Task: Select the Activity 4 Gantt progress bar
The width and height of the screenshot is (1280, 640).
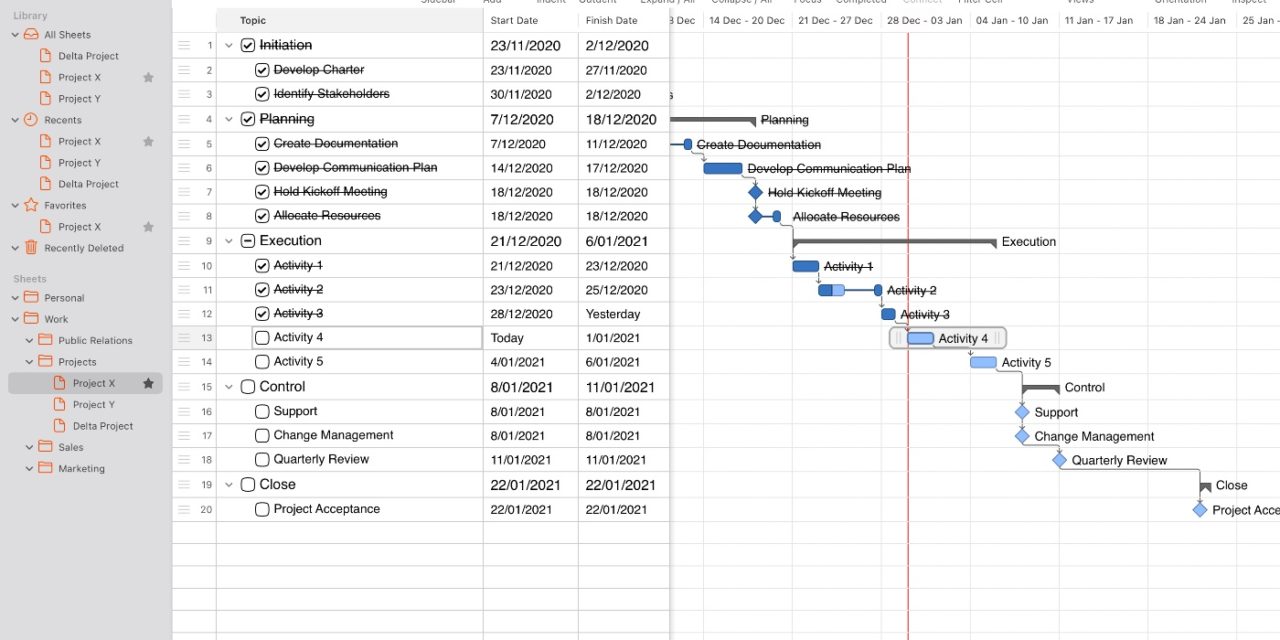Action: (921, 338)
